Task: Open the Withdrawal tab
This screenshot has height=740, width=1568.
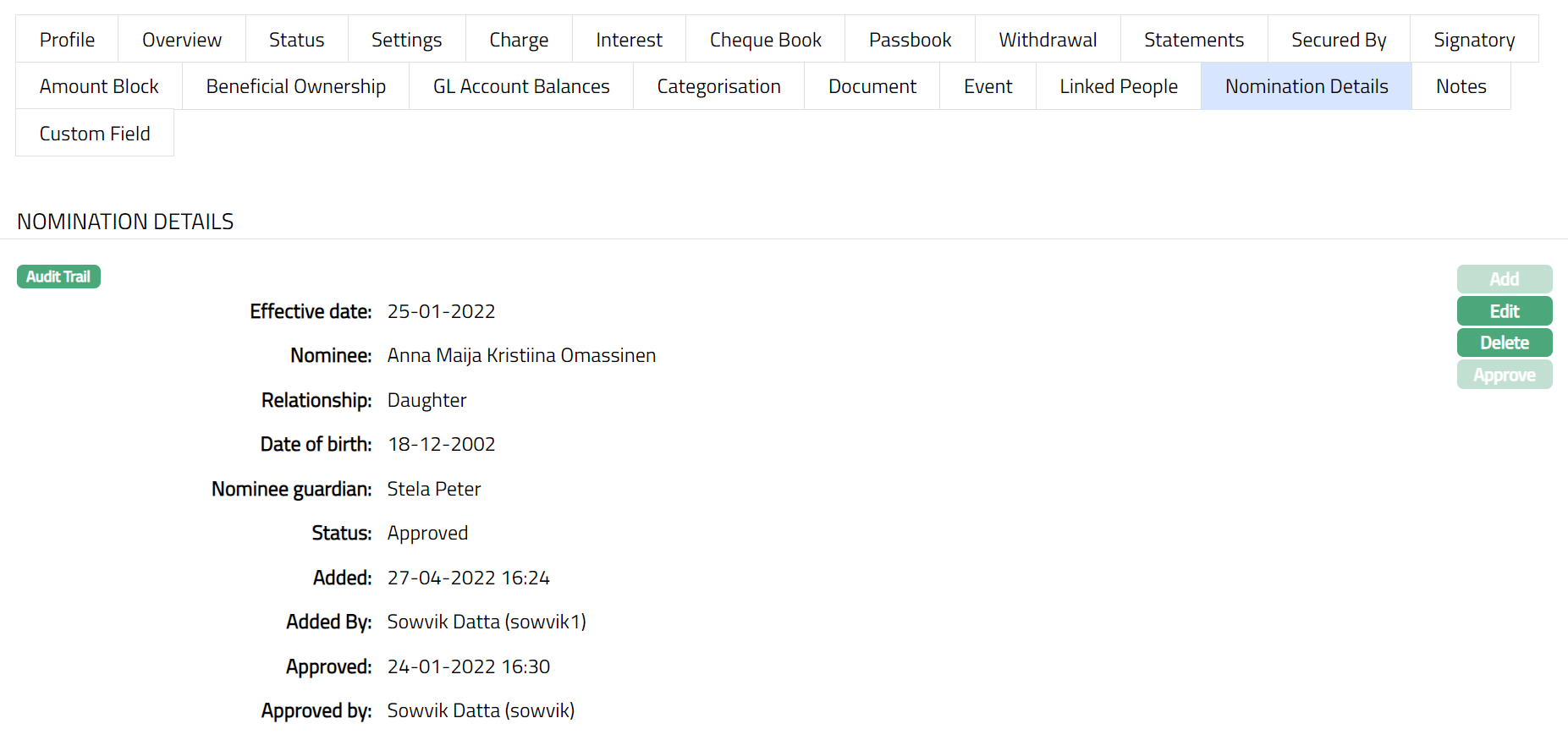Action: point(1048,40)
